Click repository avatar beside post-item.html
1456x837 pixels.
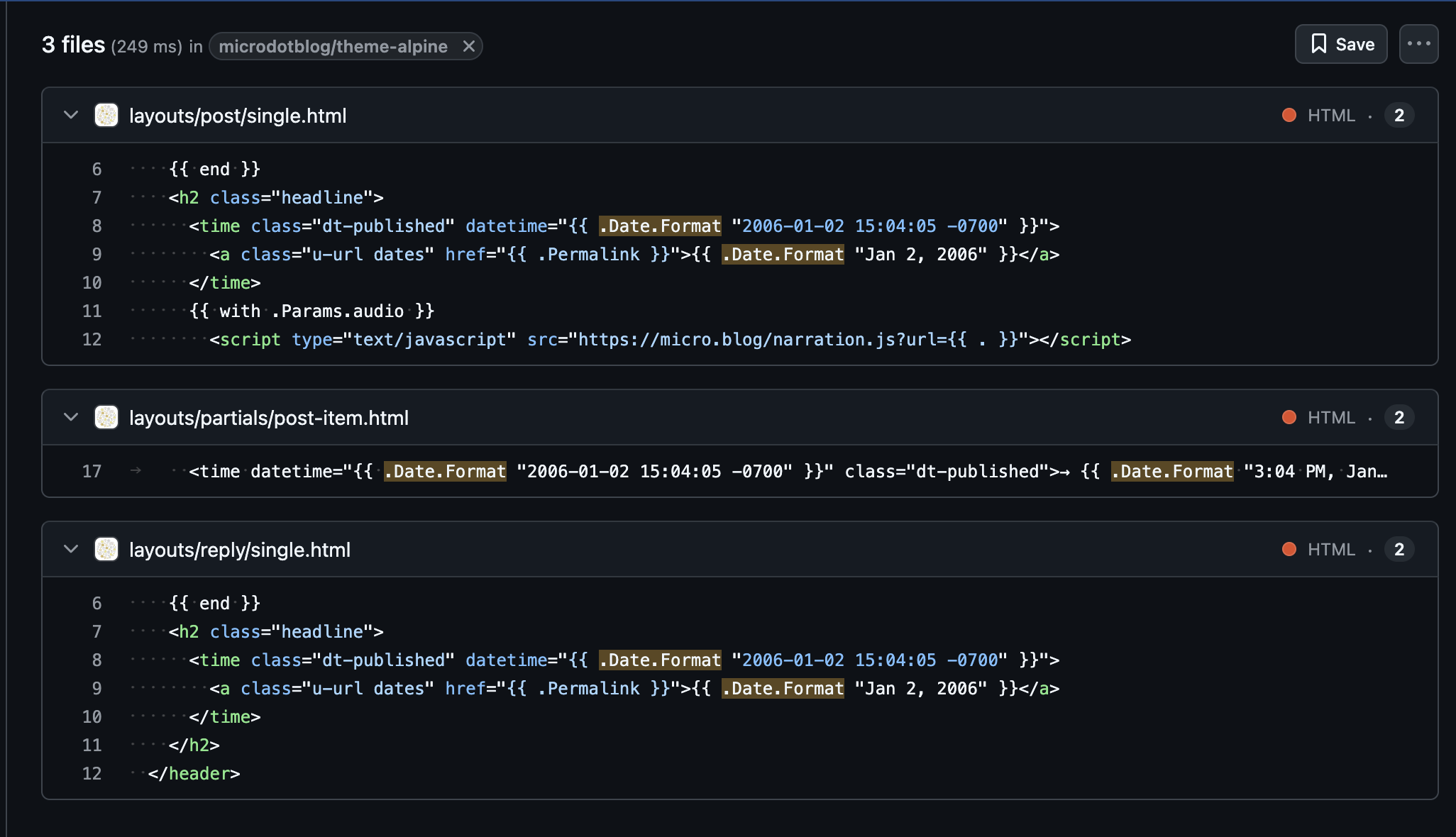coord(106,417)
